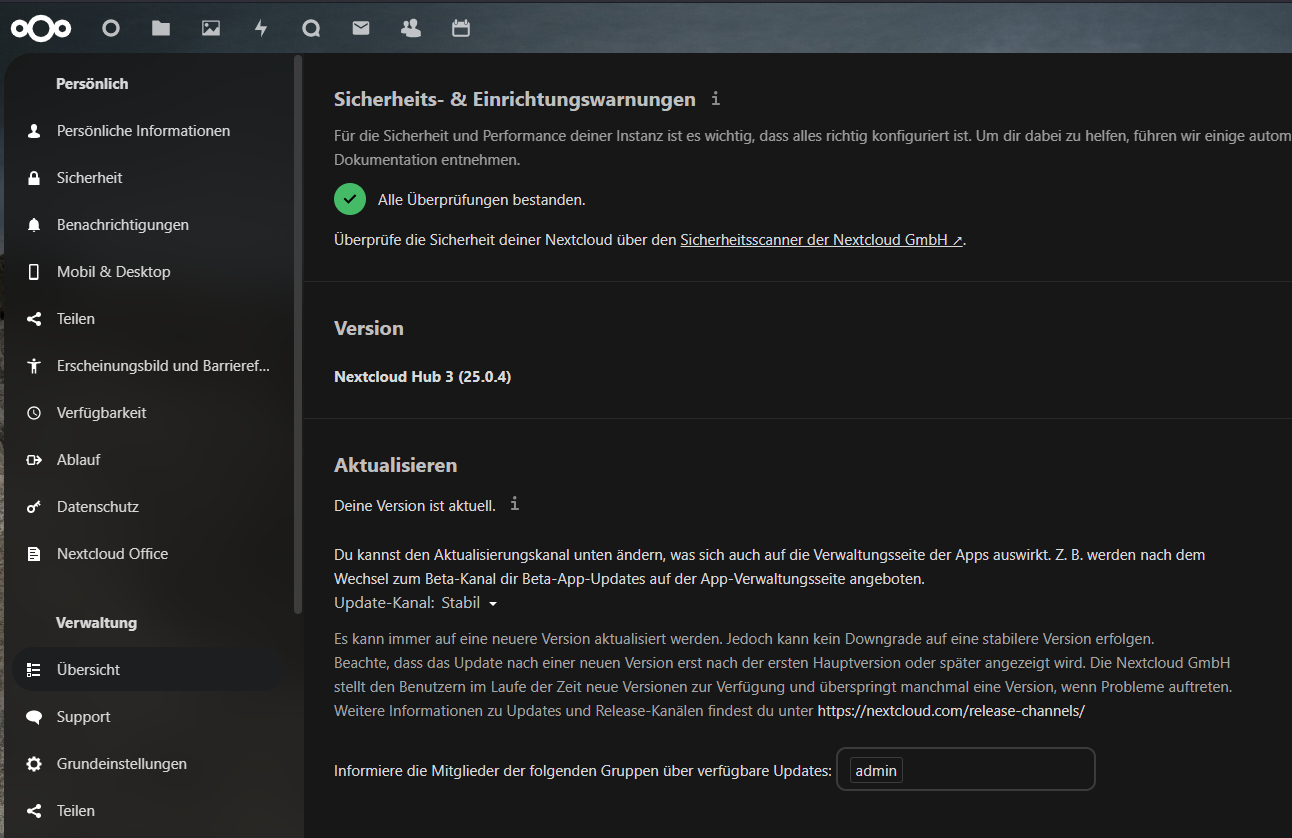Click the lock icon beside Sicherheit

click(34, 178)
